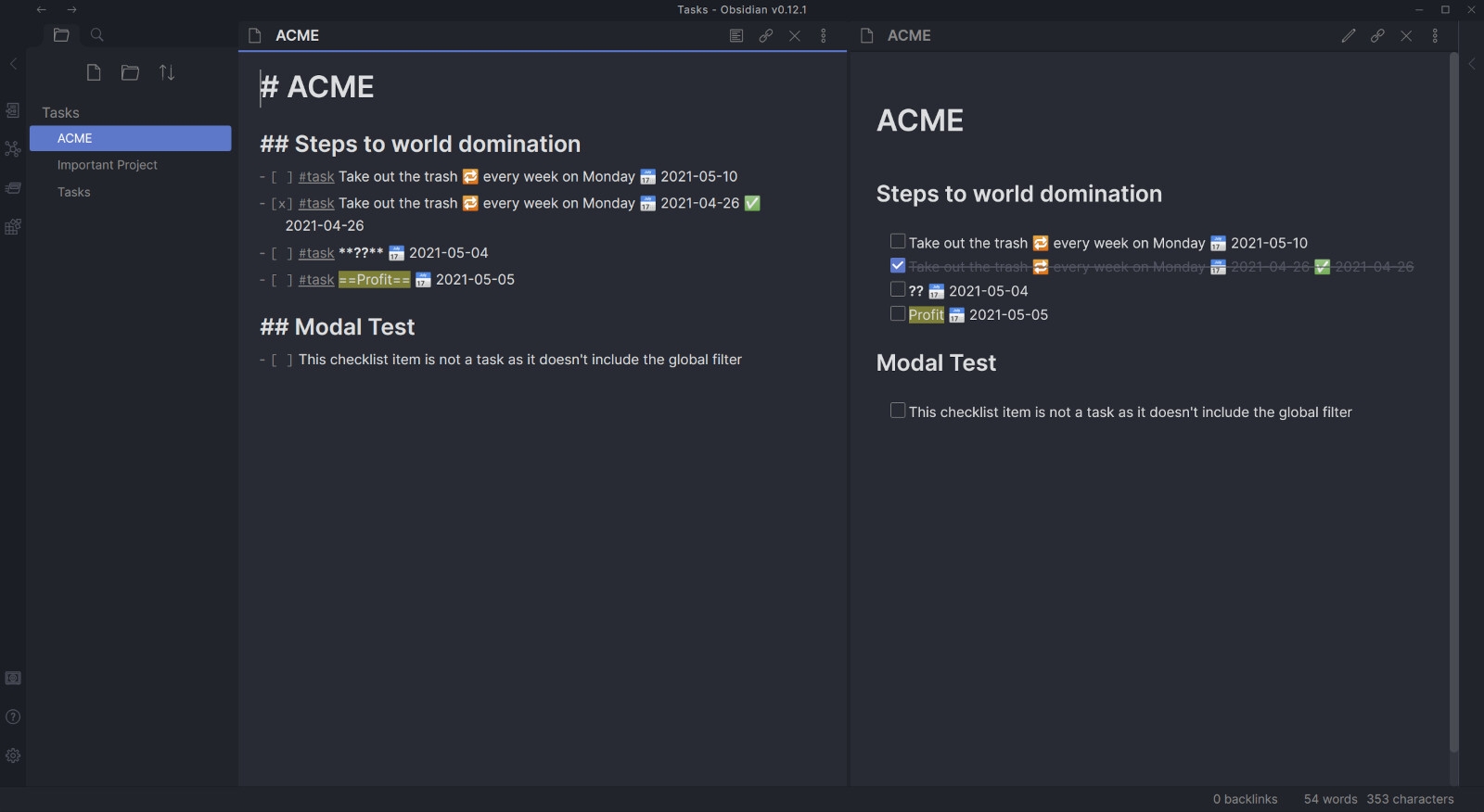Click '0 backlinks' in status bar
The height and width of the screenshot is (812, 1484).
pyautogui.click(x=1245, y=799)
